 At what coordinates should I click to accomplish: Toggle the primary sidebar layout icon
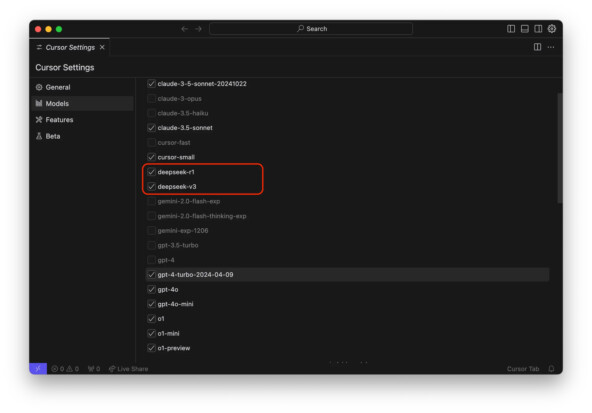coord(511,29)
